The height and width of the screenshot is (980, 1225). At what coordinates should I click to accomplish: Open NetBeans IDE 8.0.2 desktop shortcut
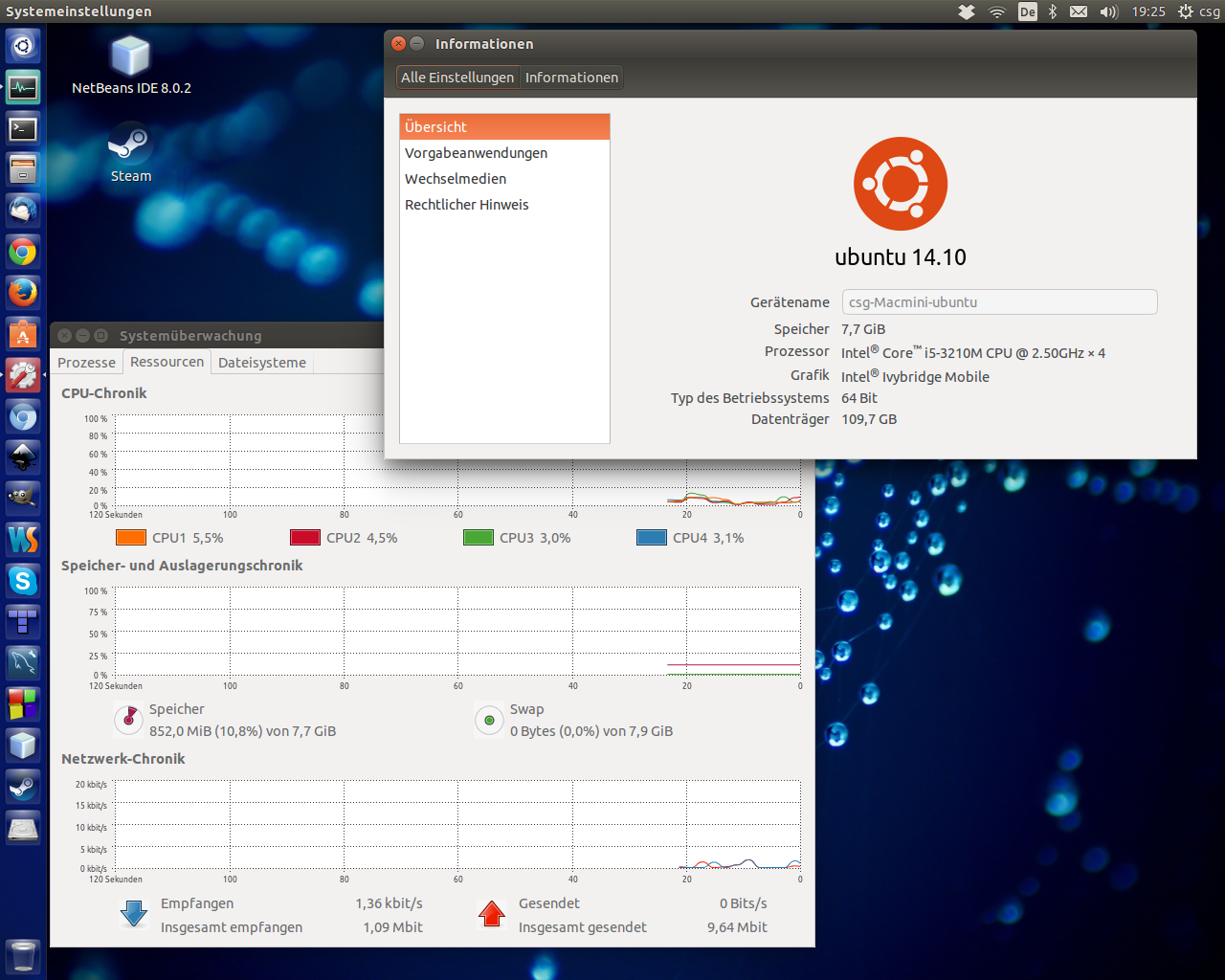[x=131, y=65]
